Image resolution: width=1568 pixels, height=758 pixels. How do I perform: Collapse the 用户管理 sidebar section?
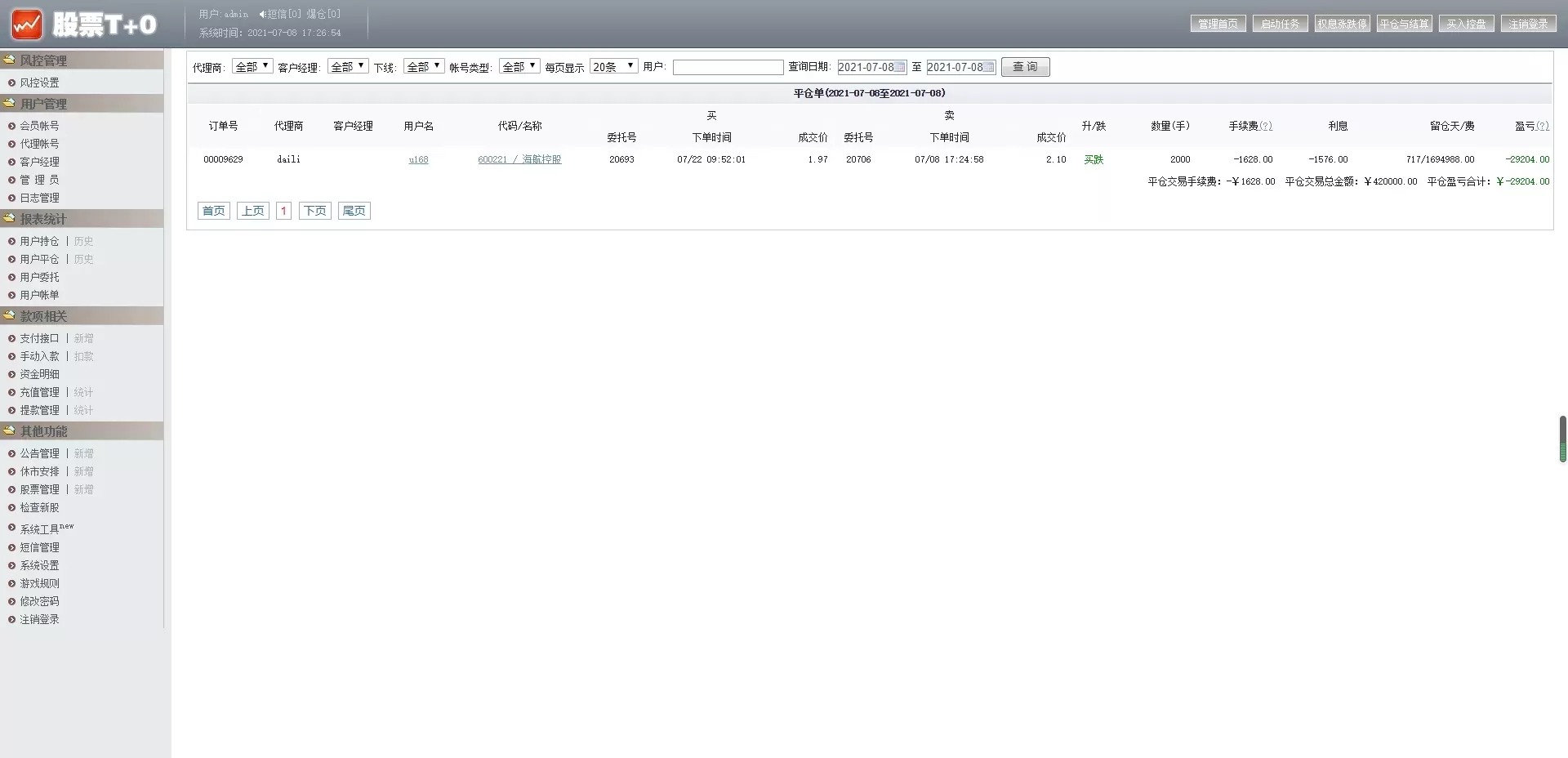(43, 104)
